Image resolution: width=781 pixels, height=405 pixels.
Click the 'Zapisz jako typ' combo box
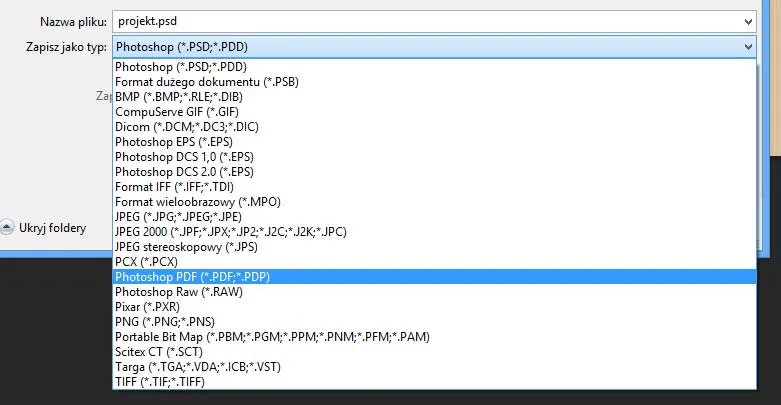coord(434,47)
